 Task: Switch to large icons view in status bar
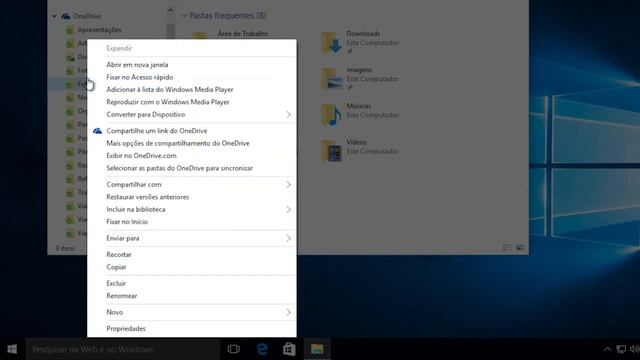[520, 248]
